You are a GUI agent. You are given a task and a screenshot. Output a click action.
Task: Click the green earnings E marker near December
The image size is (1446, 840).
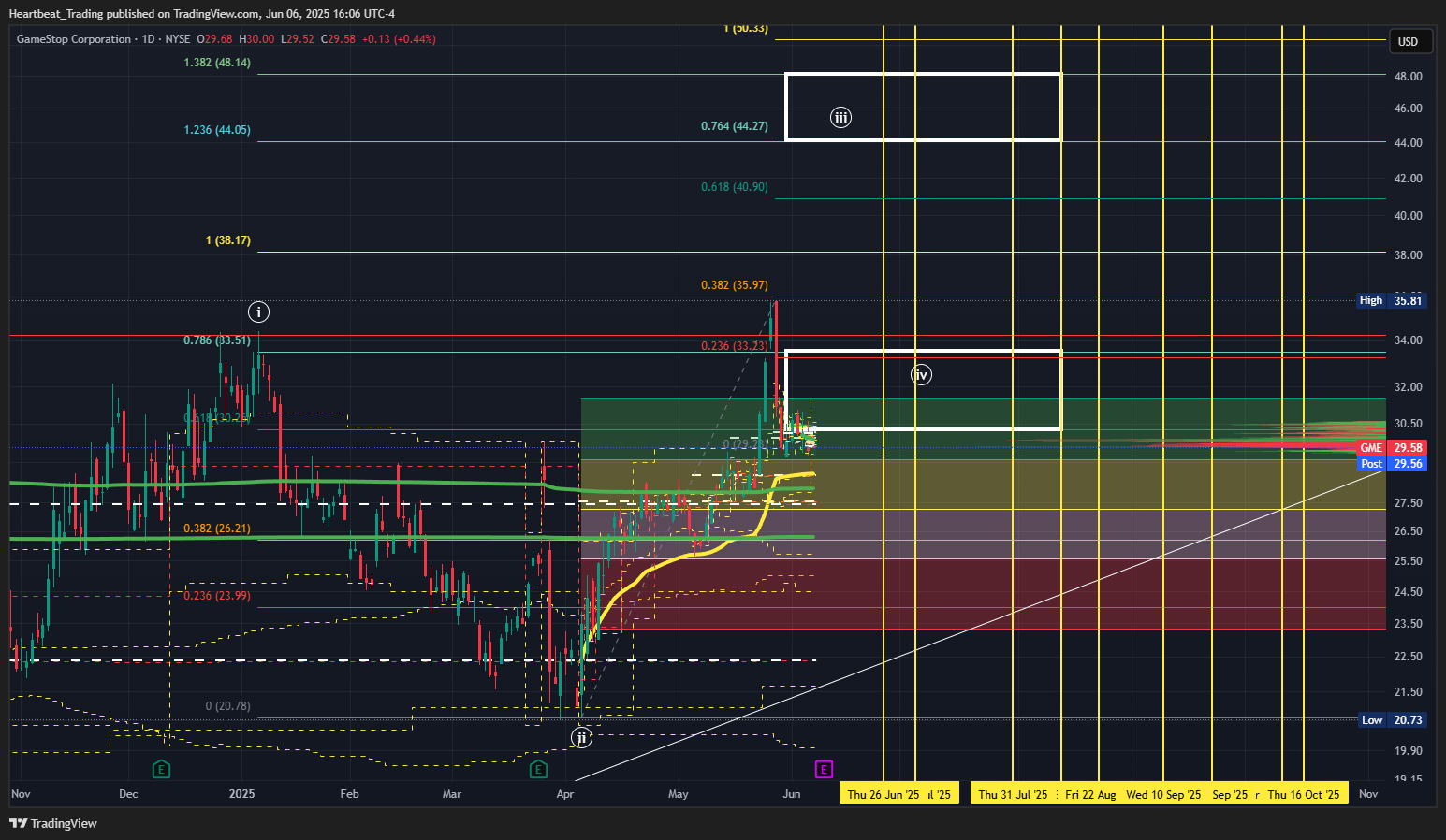(162, 769)
